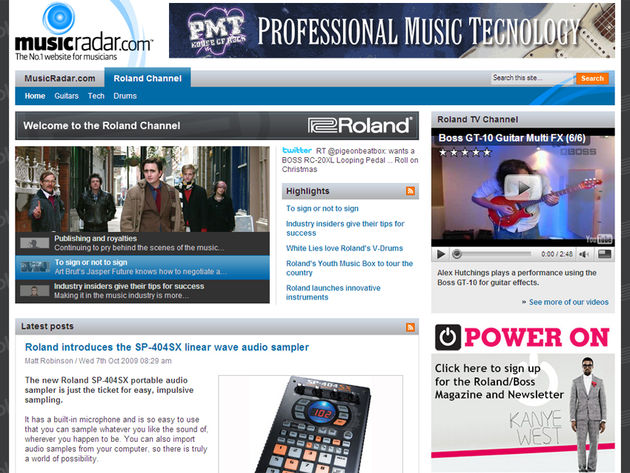The height and width of the screenshot is (473, 630).
Task: Click the Roland logo in the welcome header
Action: click(x=360, y=125)
